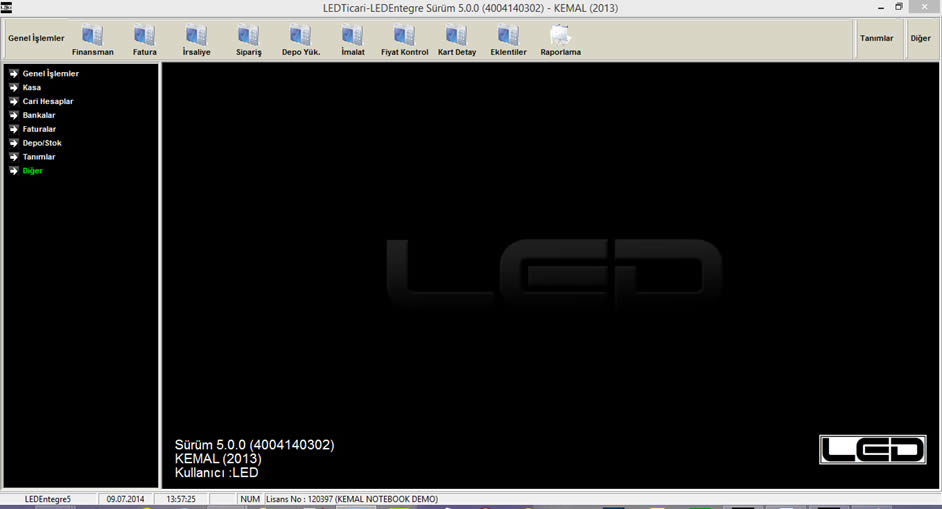942x509 pixels.
Task: Click Sürüm 5.0.0 (4004140302) text in workspace
Action: pos(255,445)
